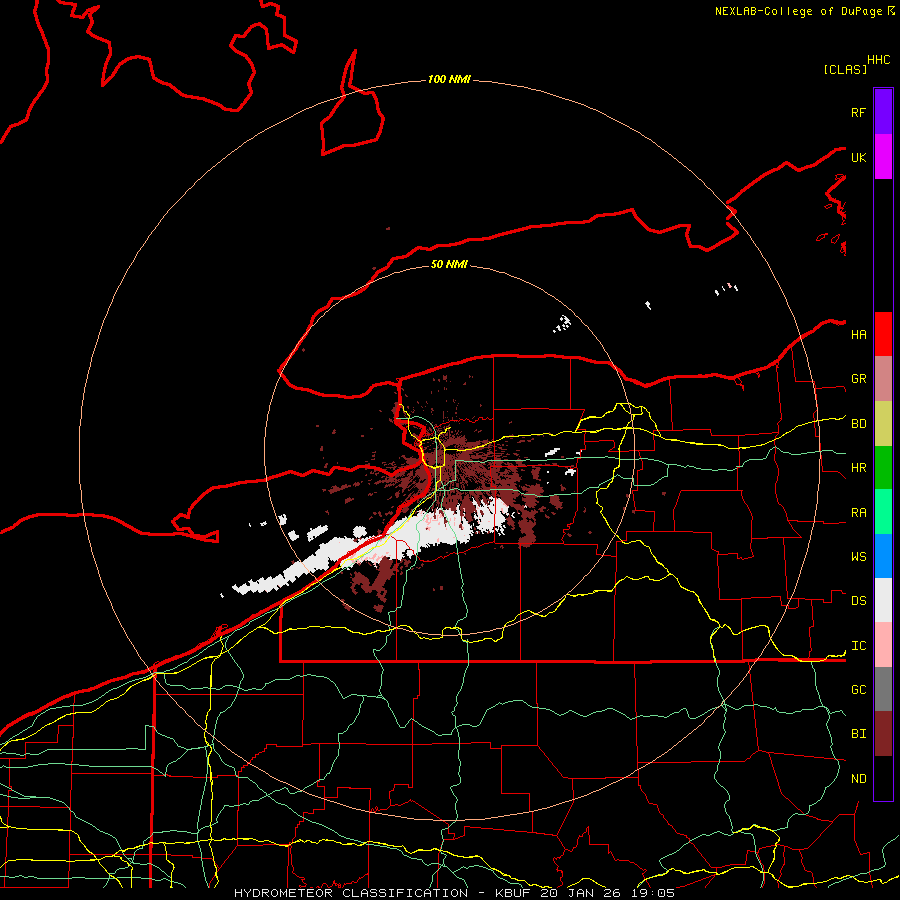Click the HA red legend swatch

883,334
